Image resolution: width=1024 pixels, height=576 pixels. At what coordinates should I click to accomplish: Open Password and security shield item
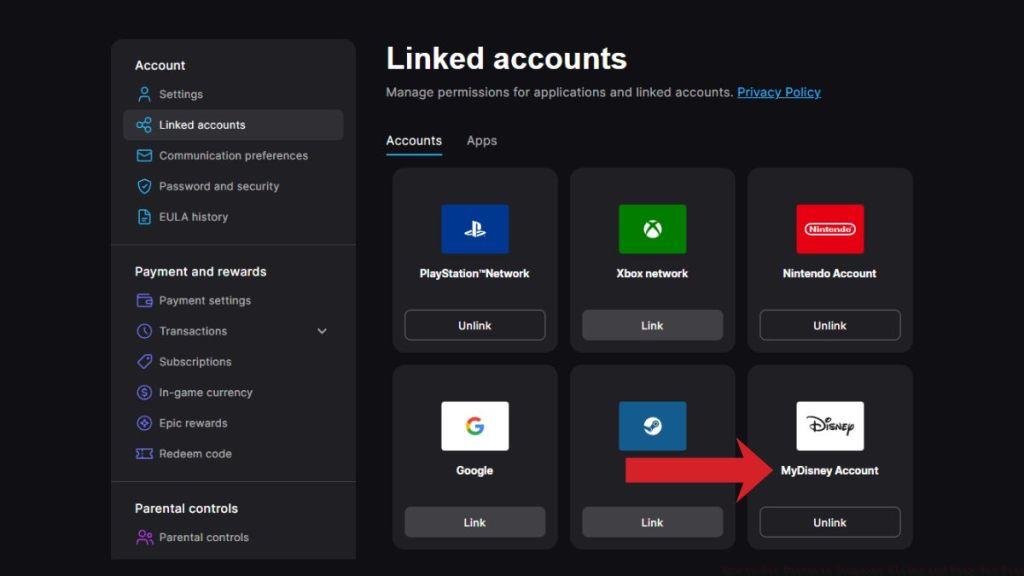coord(218,186)
